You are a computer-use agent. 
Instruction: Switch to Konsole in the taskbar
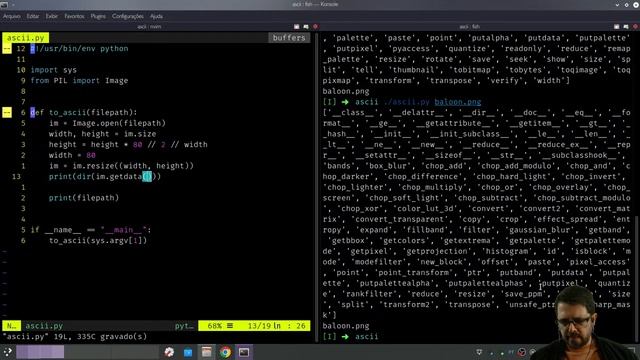click(244, 352)
